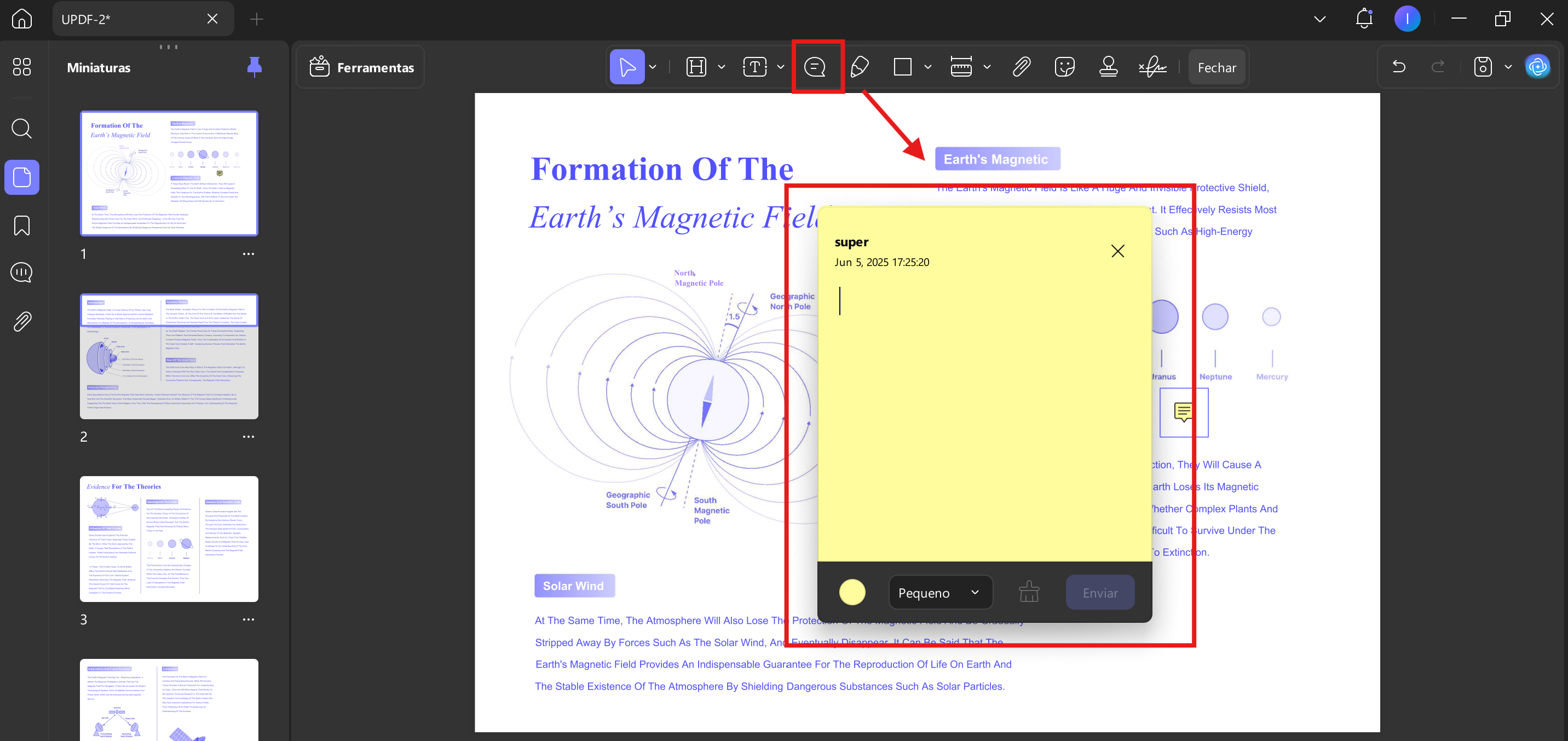Screen dimensions: 1568x741
Task: Open the user profile avatar
Action: click(x=1406, y=19)
